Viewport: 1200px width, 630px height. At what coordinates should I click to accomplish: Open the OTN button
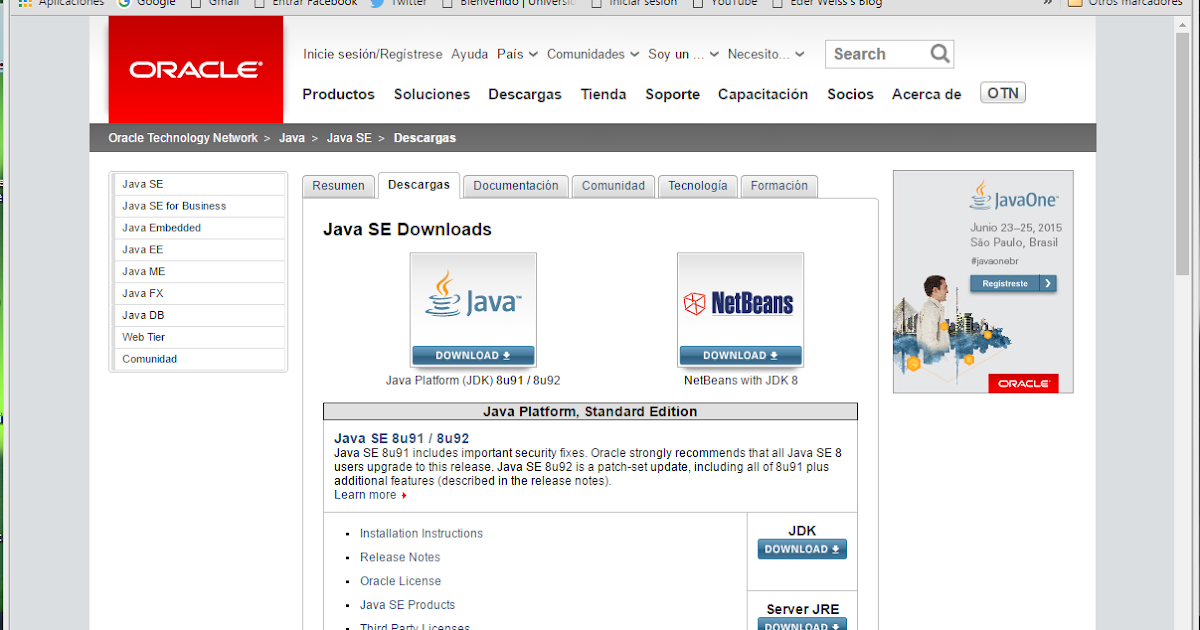[1003, 93]
